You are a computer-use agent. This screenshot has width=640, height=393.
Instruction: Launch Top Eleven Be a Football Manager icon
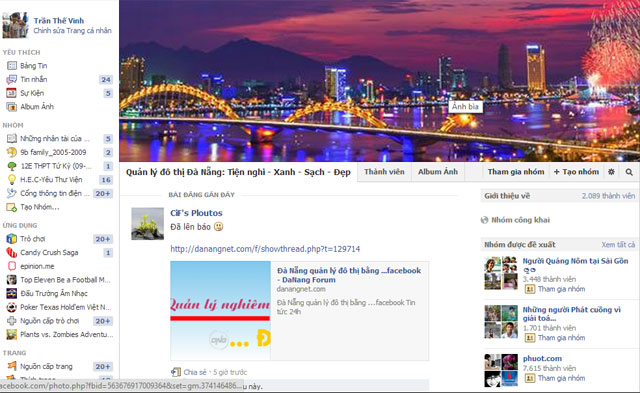click(12, 280)
